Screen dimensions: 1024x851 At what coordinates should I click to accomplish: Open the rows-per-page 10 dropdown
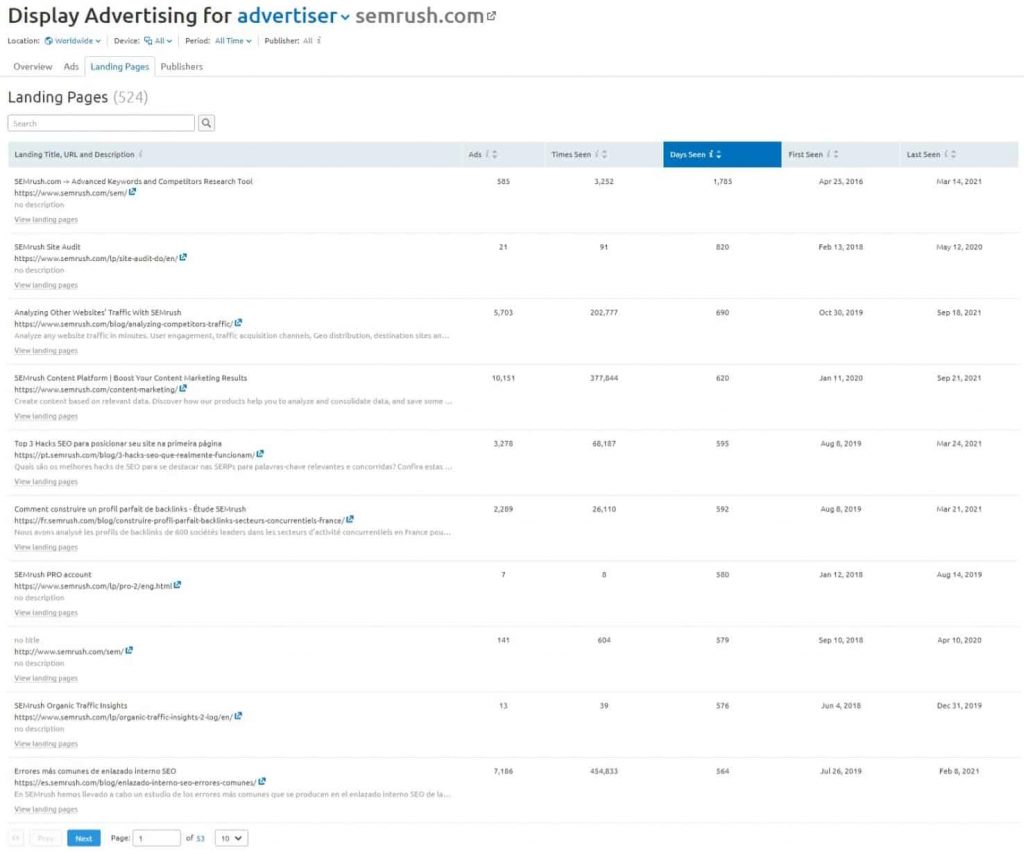pyautogui.click(x=231, y=838)
